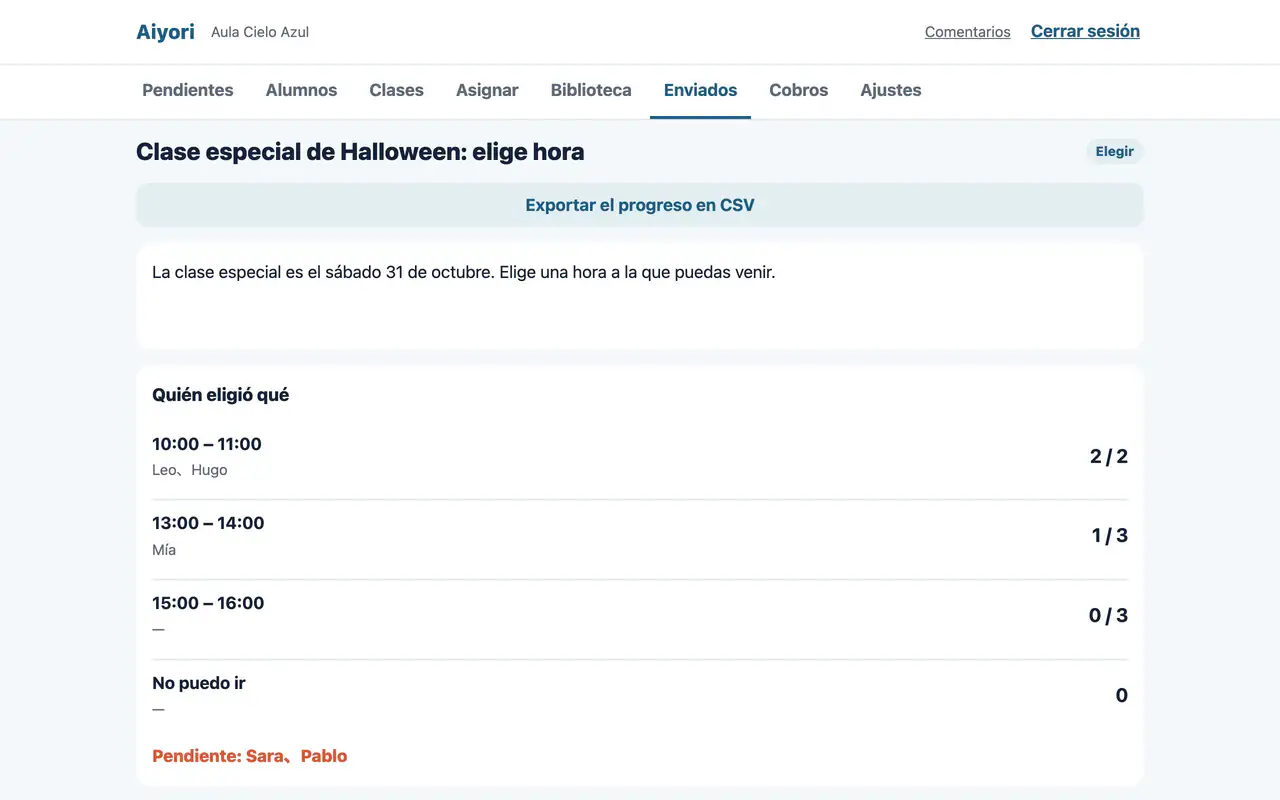The width and height of the screenshot is (1280, 800).
Task: Select the 13:00 – 14:00 time slot label
Action: tap(208, 523)
